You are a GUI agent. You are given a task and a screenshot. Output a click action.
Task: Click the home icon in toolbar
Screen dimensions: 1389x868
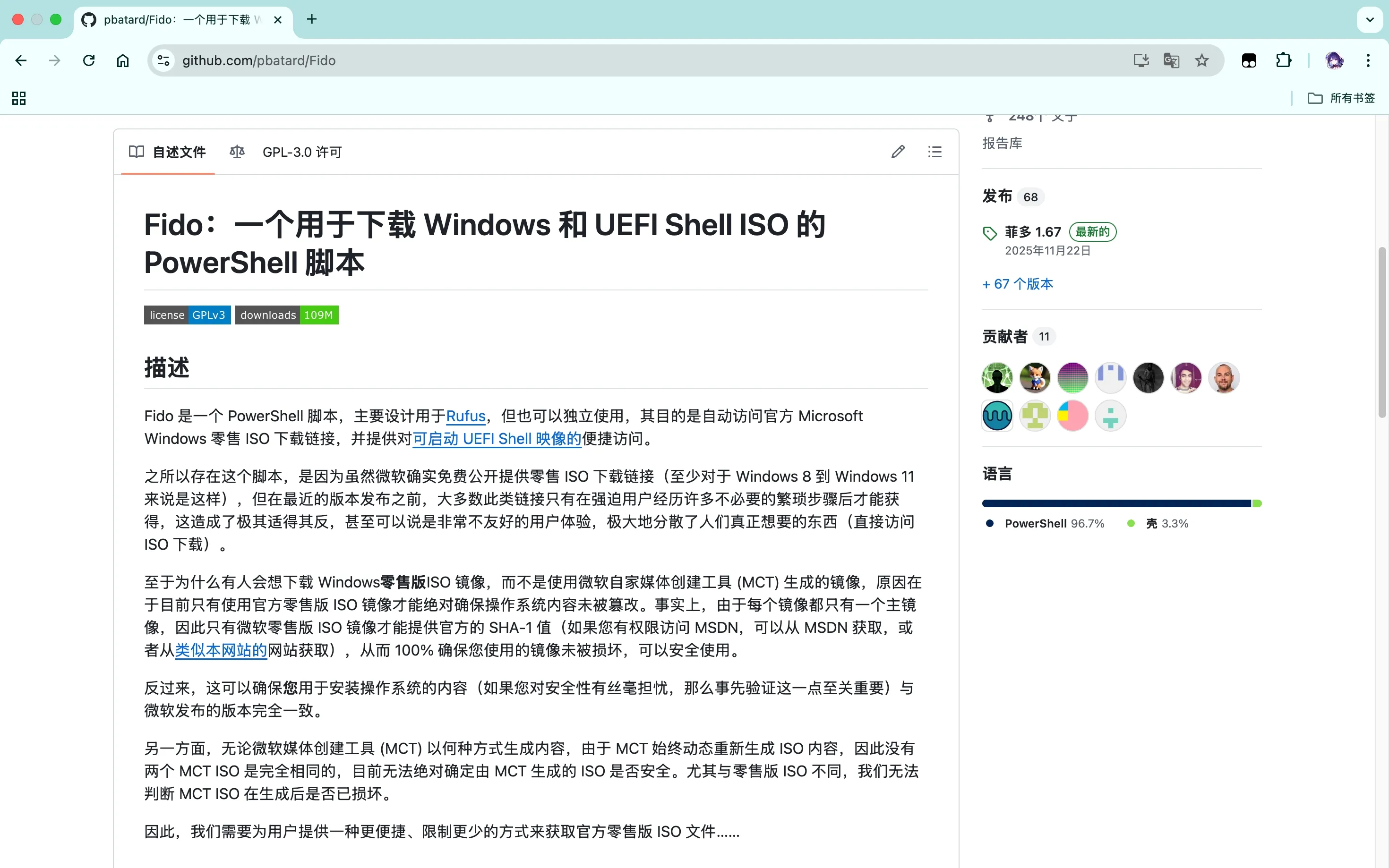tap(122, 60)
